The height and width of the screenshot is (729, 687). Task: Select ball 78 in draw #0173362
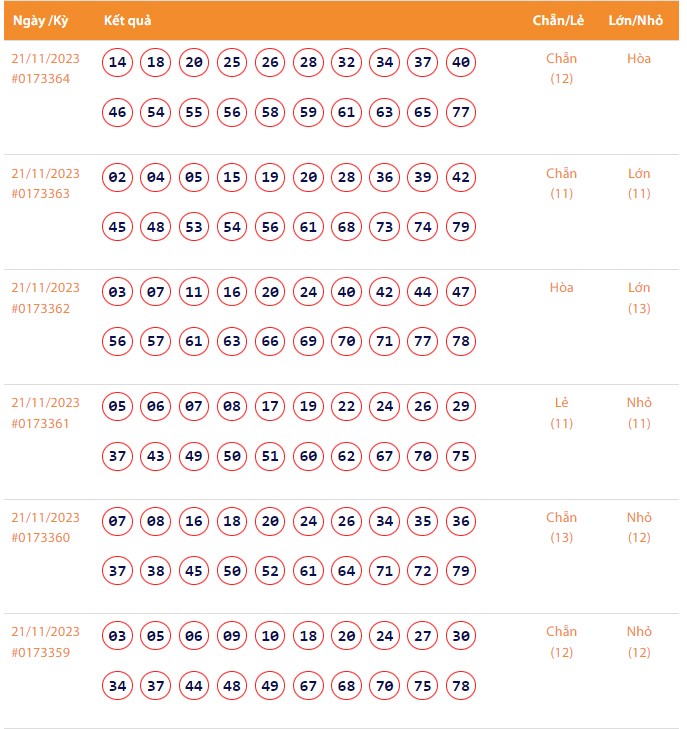click(461, 342)
